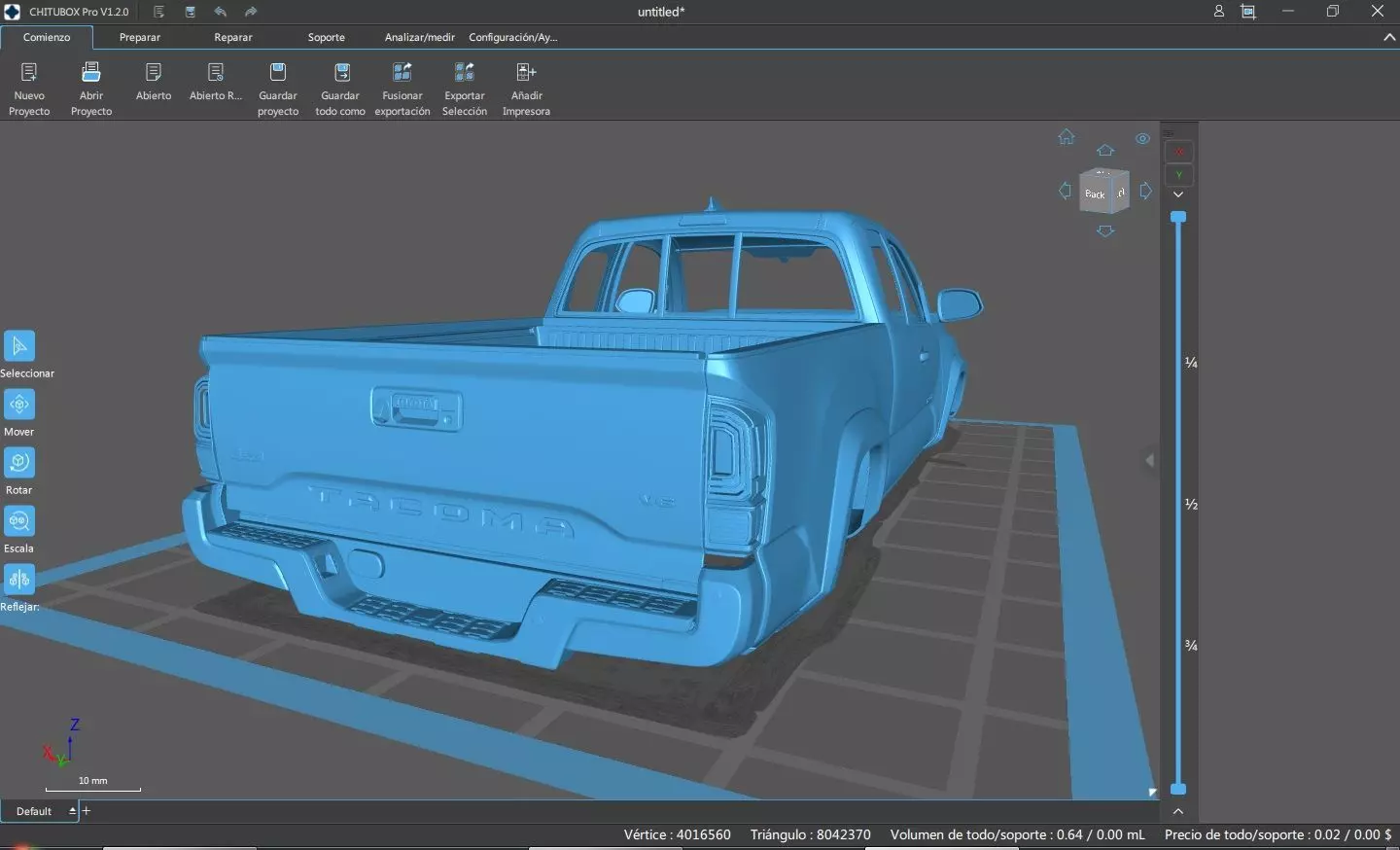
Task: Toggle the eye visibility icon in viewport
Action: pyautogui.click(x=1143, y=139)
